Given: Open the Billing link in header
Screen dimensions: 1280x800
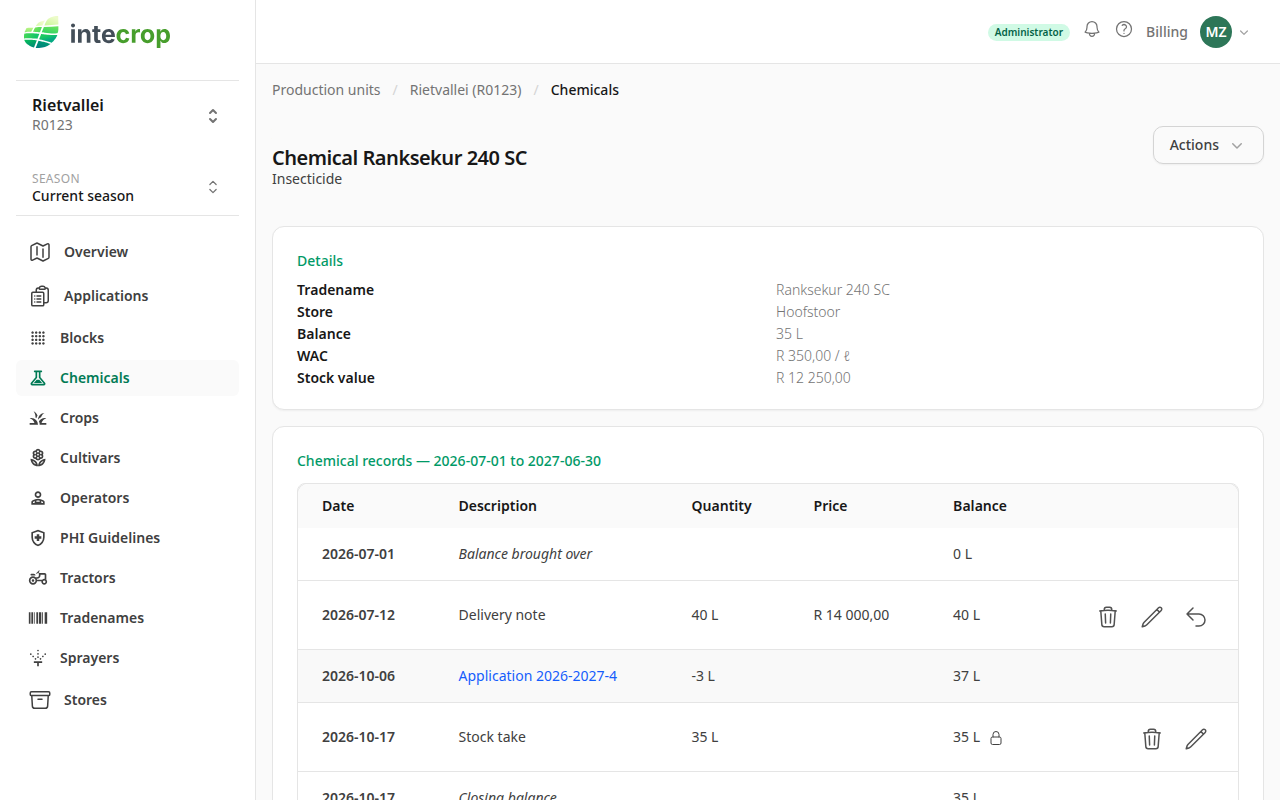Looking at the screenshot, I should click(1167, 32).
